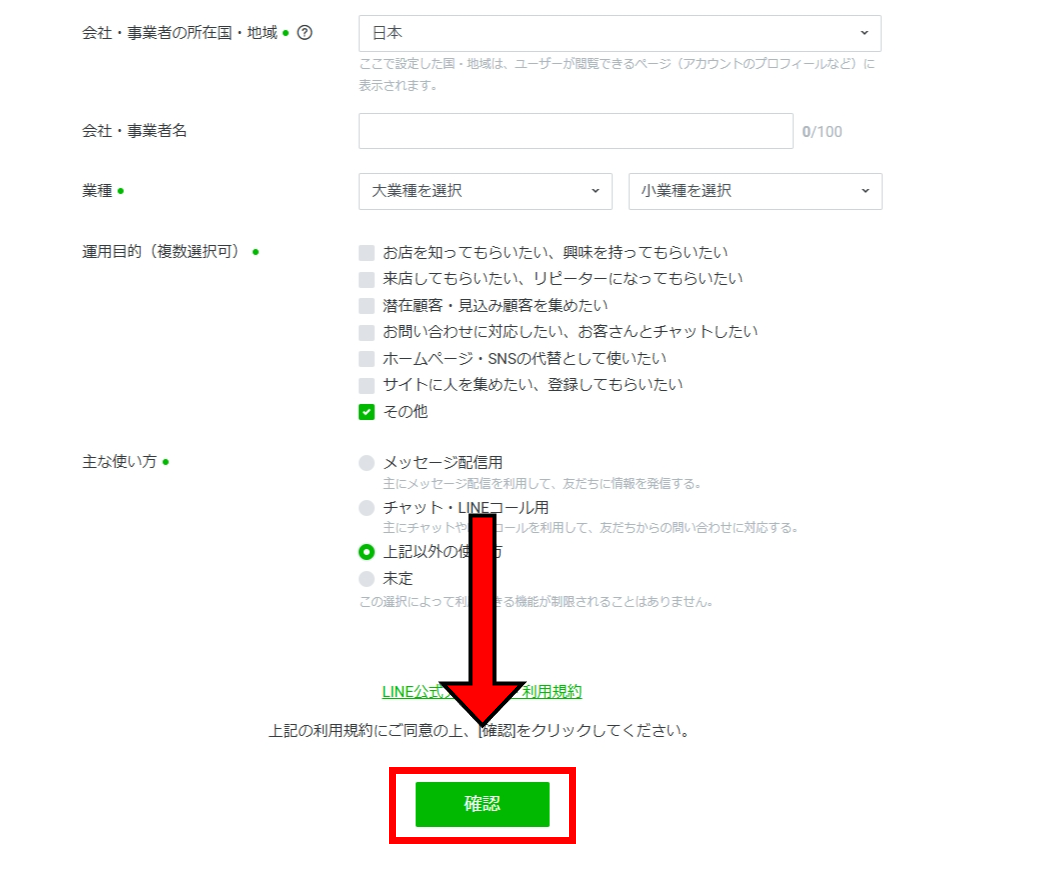
Task: Enable 来店してもらいたい、リピーター checkbox
Action: point(367,279)
